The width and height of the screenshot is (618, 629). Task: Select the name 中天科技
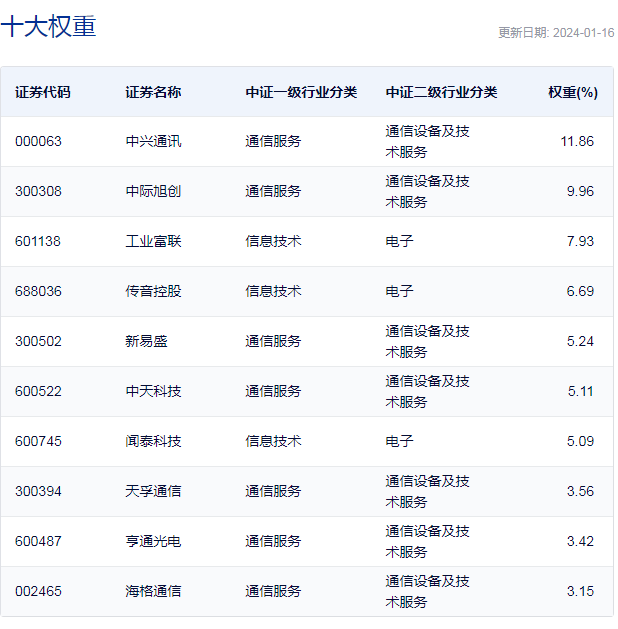pos(153,391)
